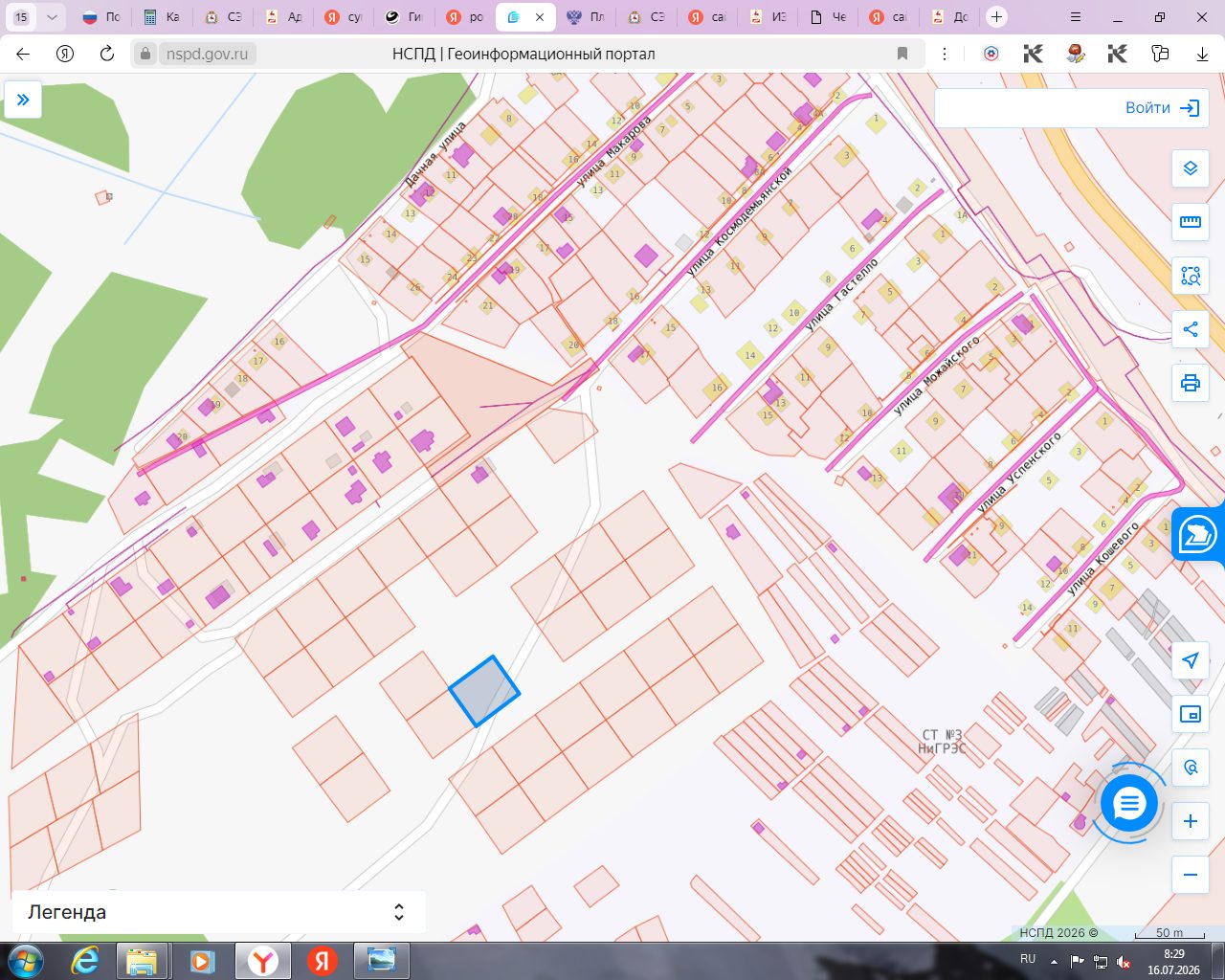Screen dimensions: 1225x980
Task: Go back to the previous page
Action: pyautogui.click(x=23, y=54)
